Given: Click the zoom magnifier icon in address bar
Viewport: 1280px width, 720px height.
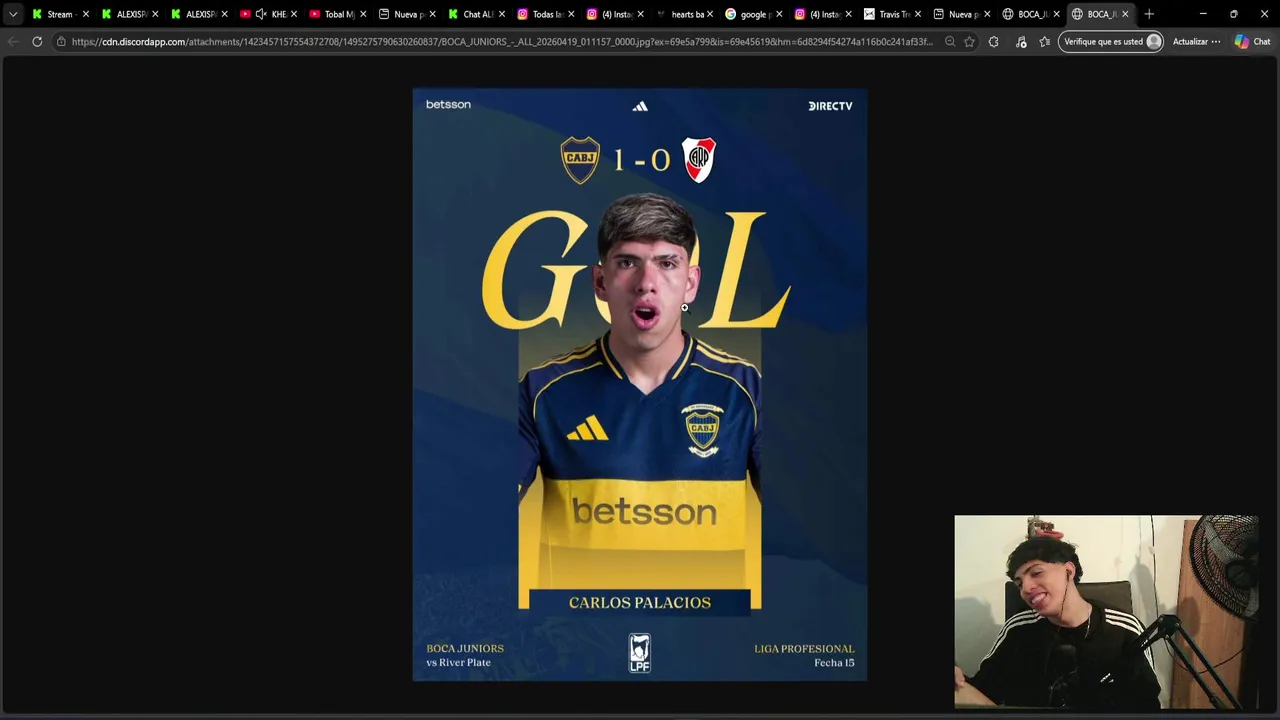Looking at the screenshot, I should (x=950, y=42).
